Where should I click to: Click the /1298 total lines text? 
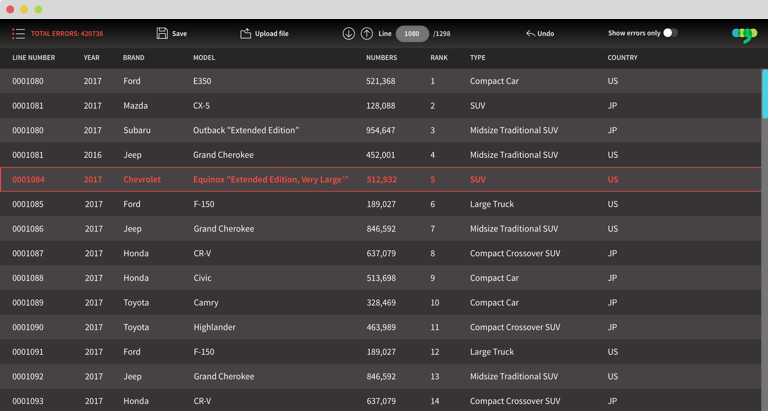click(442, 33)
